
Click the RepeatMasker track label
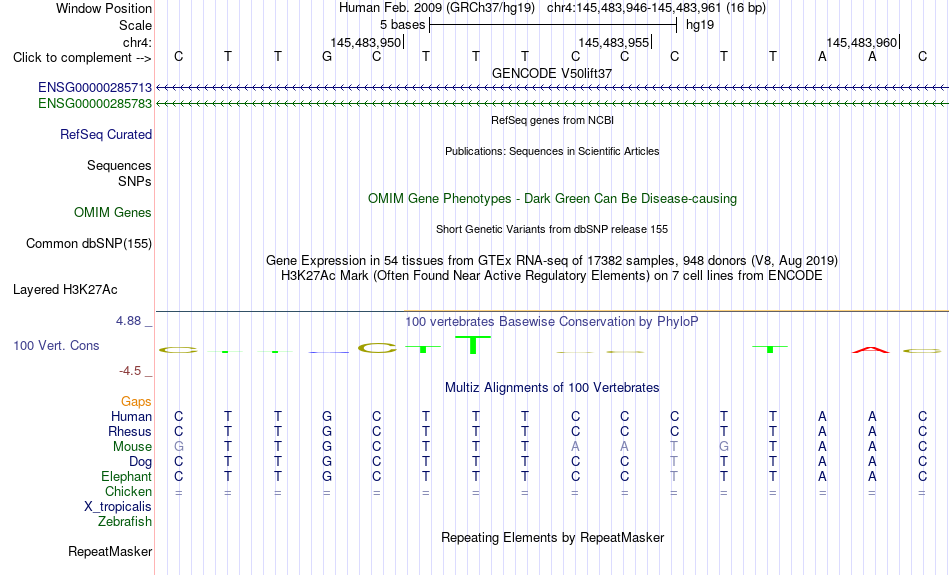(x=110, y=551)
